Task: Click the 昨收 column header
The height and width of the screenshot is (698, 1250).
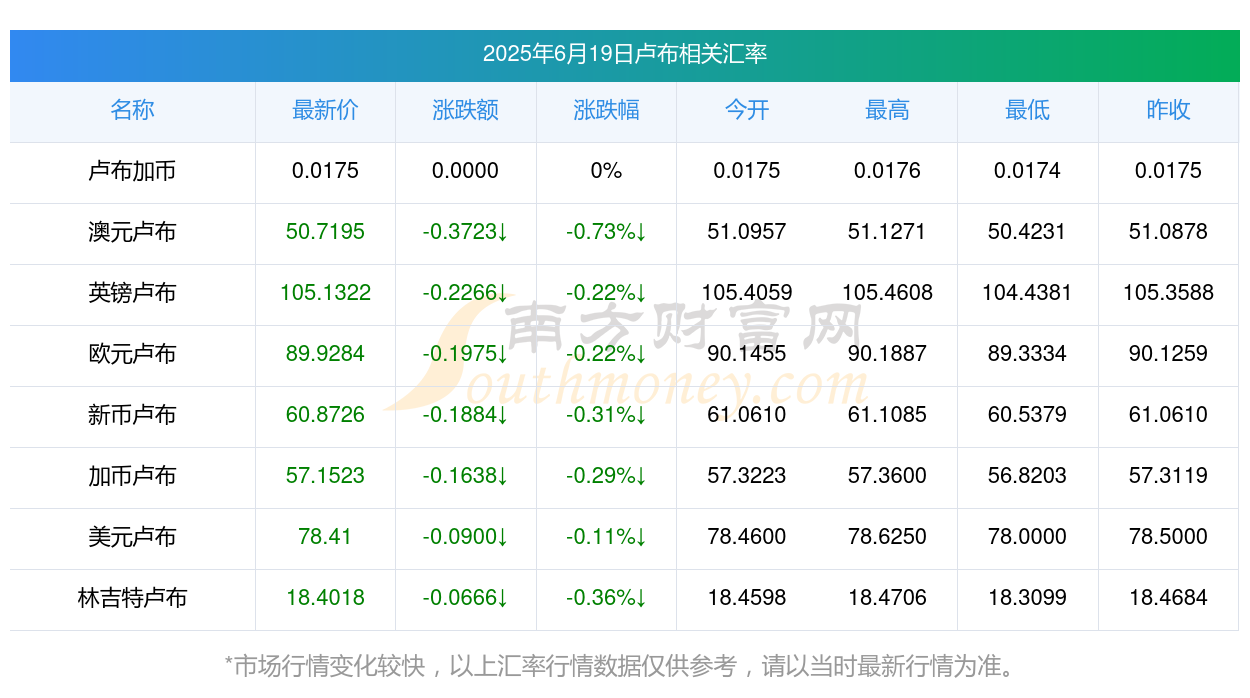Action: [1168, 110]
